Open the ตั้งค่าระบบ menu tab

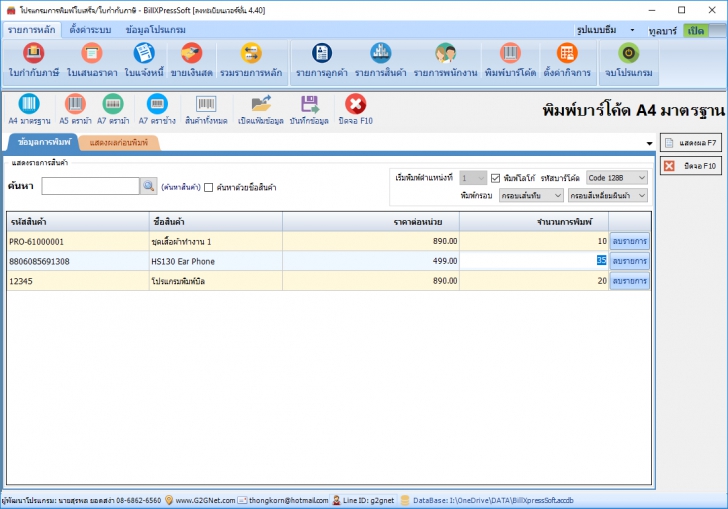click(92, 29)
